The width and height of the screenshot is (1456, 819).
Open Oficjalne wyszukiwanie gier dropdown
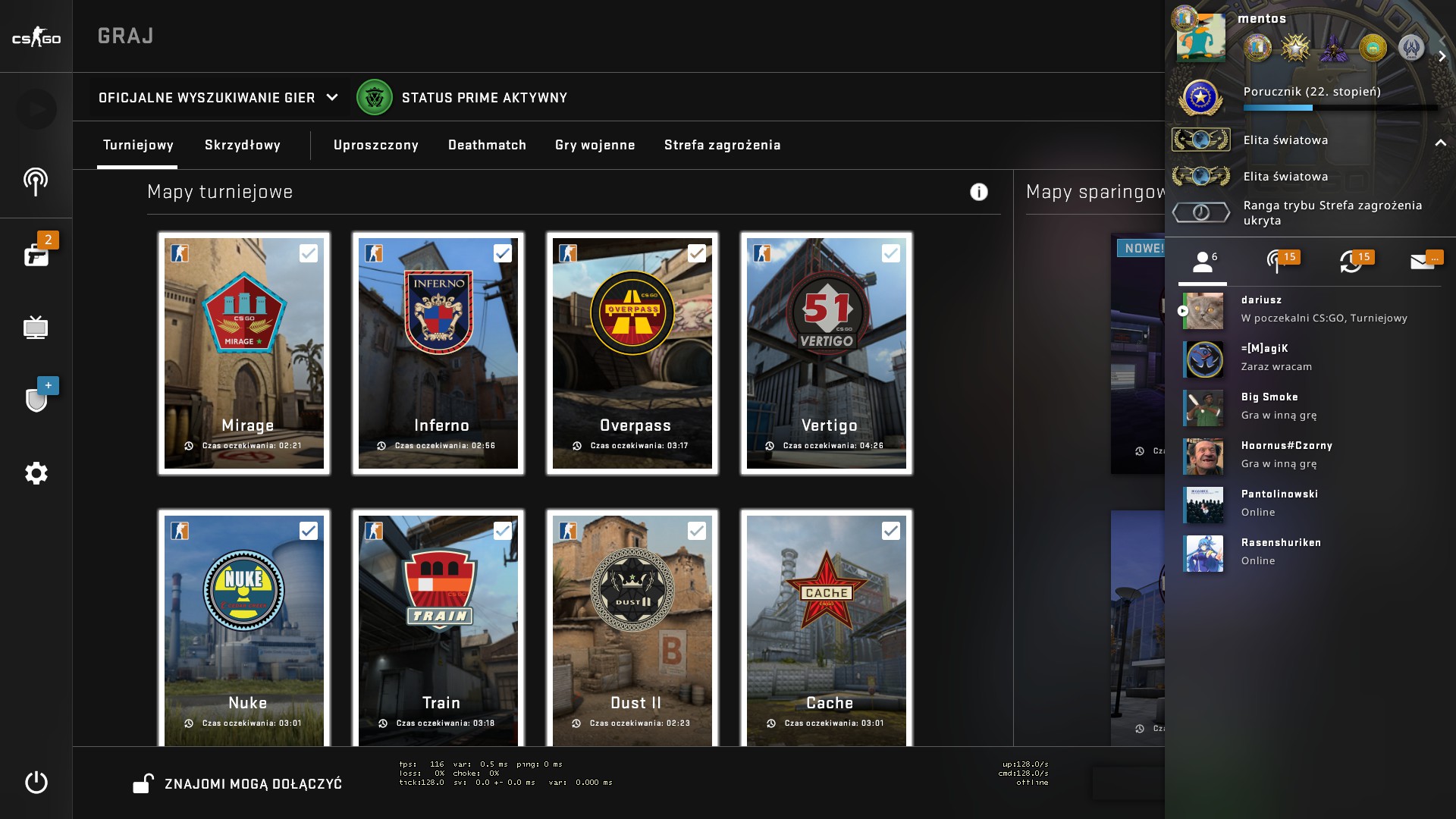pyautogui.click(x=218, y=97)
